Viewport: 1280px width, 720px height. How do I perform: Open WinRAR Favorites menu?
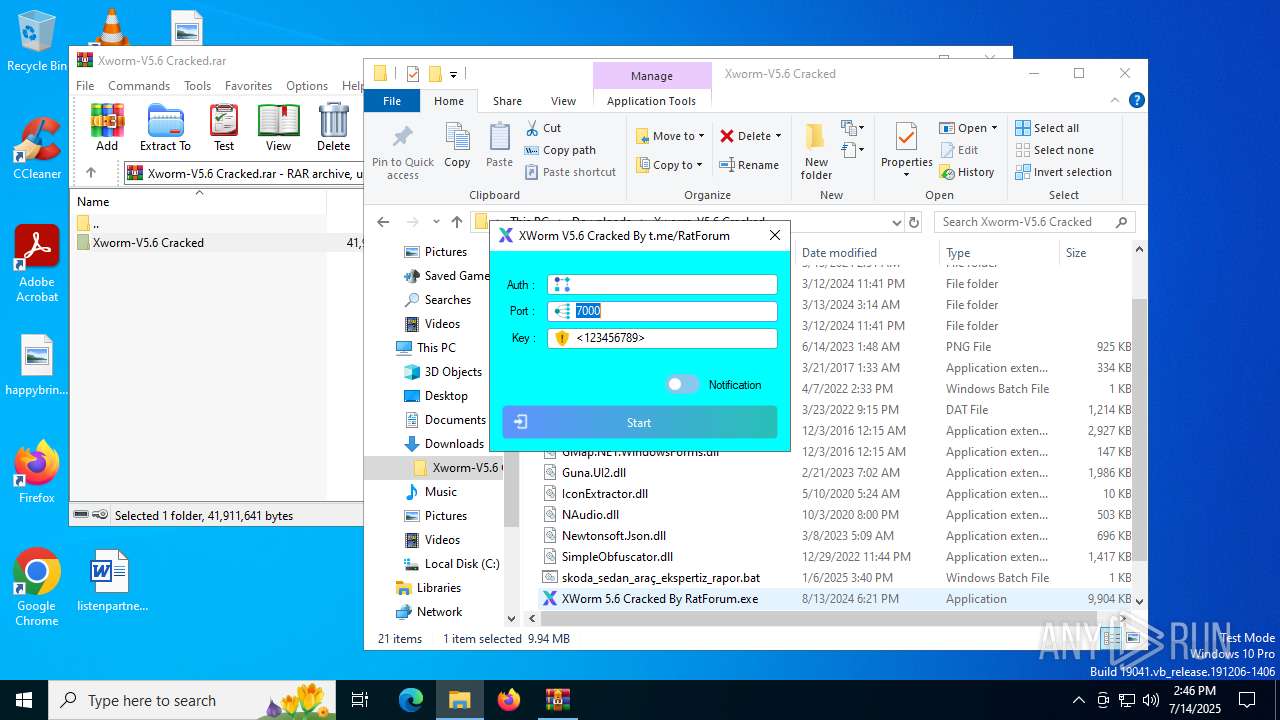tap(248, 86)
